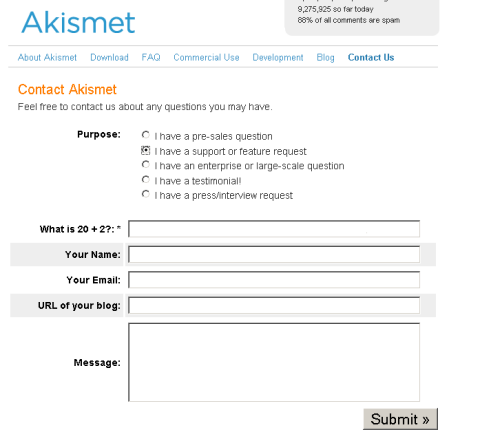Pick the testimonial radio button

pyautogui.click(x=146, y=180)
